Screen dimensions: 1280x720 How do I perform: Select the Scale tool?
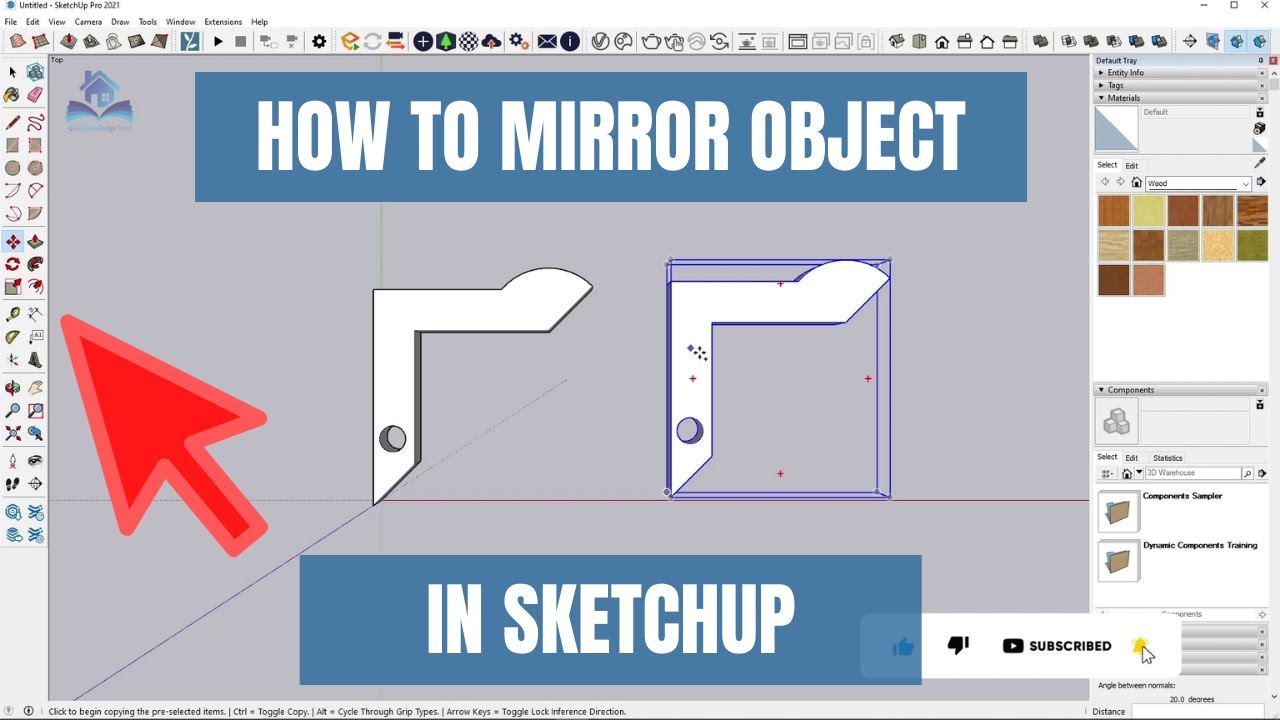[13, 287]
